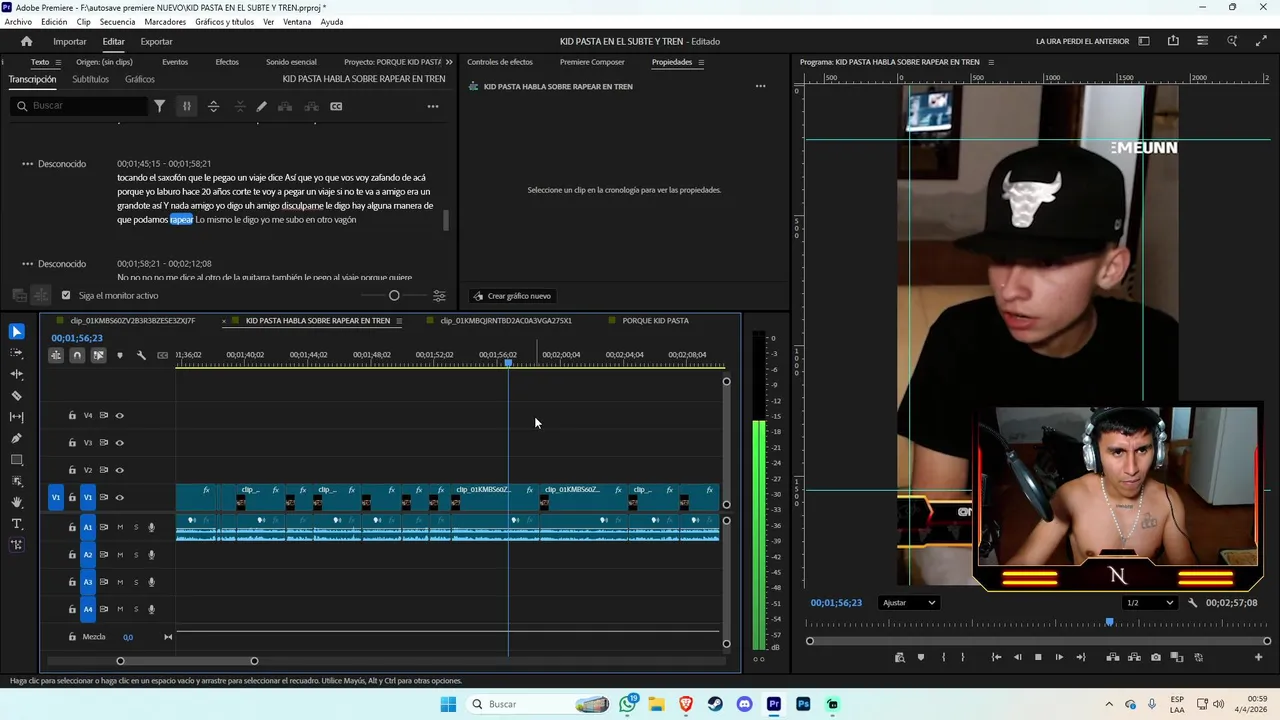This screenshot has width=1280, height=720.
Task: Toggle track V2 eye visibility
Action: tap(119, 470)
